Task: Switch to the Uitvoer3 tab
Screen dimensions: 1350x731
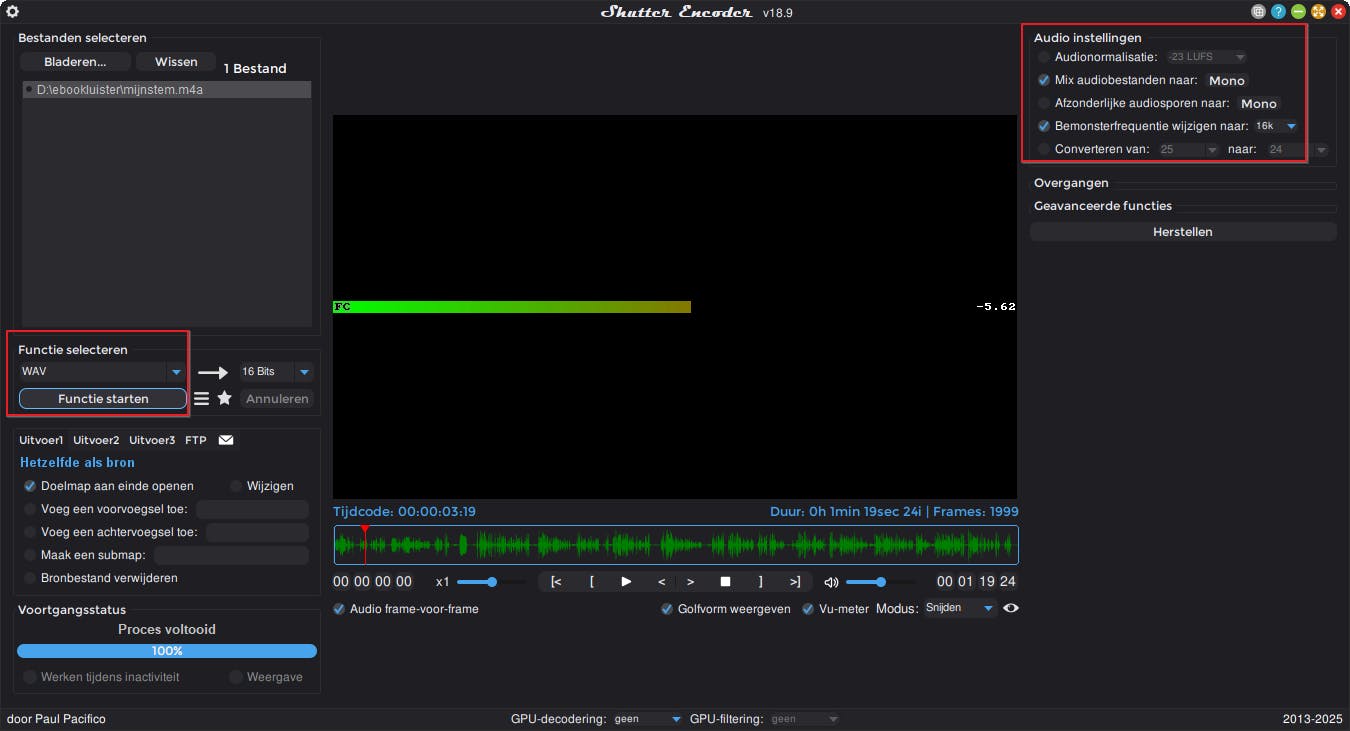Action: pyautogui.click(x=152, y=440)
